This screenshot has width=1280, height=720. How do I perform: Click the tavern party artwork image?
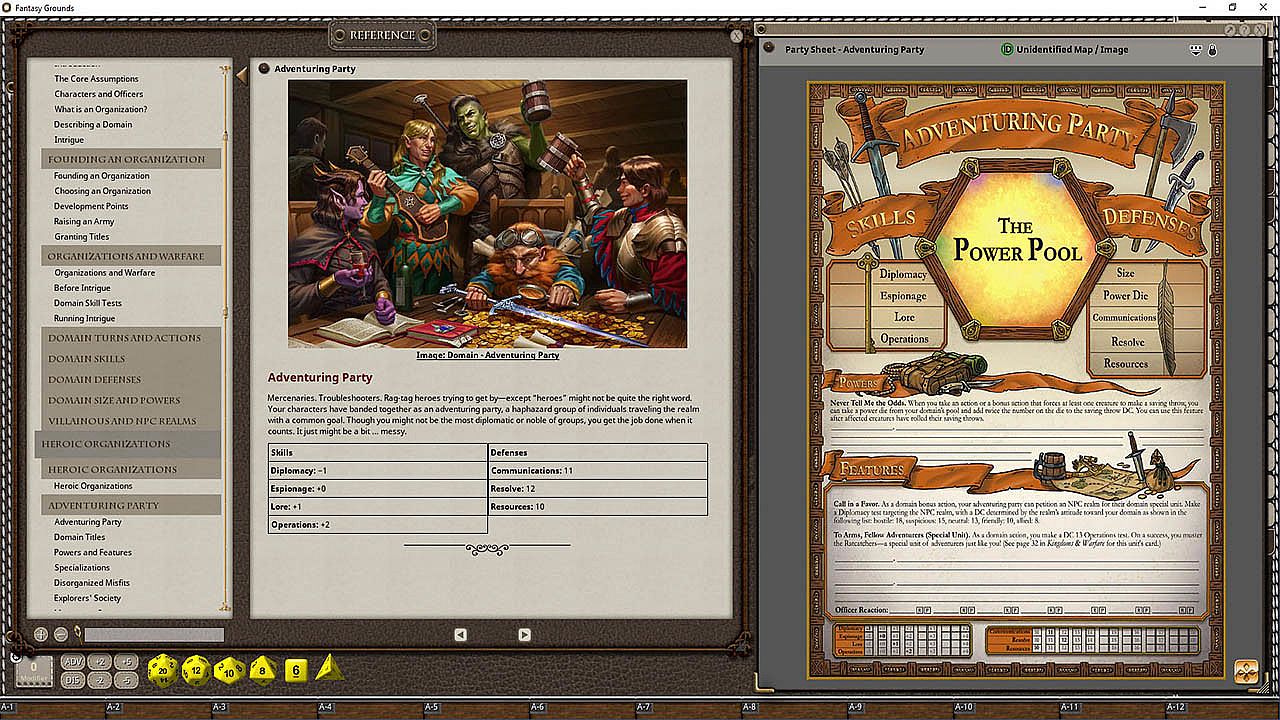488,214
